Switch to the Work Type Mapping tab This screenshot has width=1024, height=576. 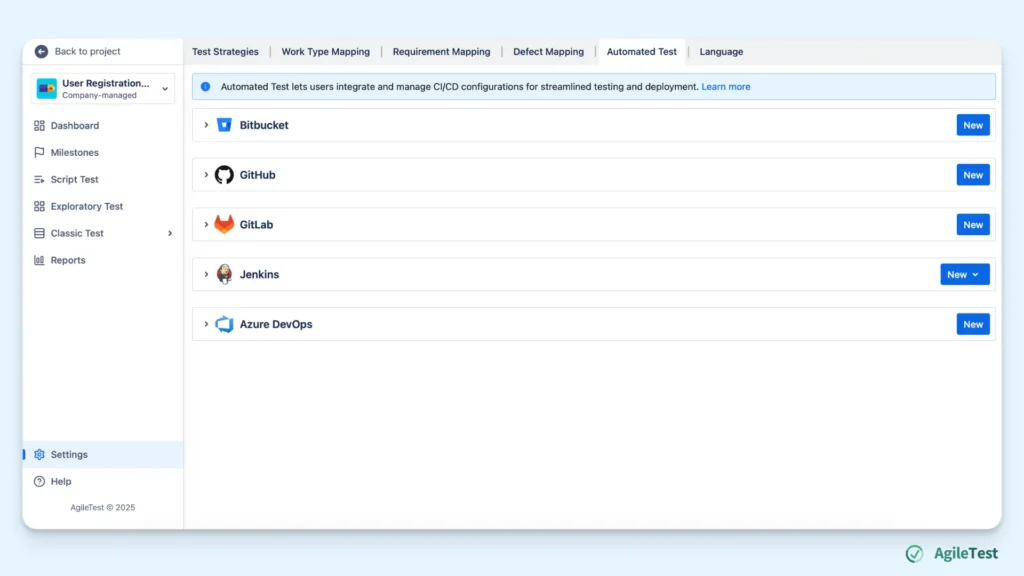point(325,52)
